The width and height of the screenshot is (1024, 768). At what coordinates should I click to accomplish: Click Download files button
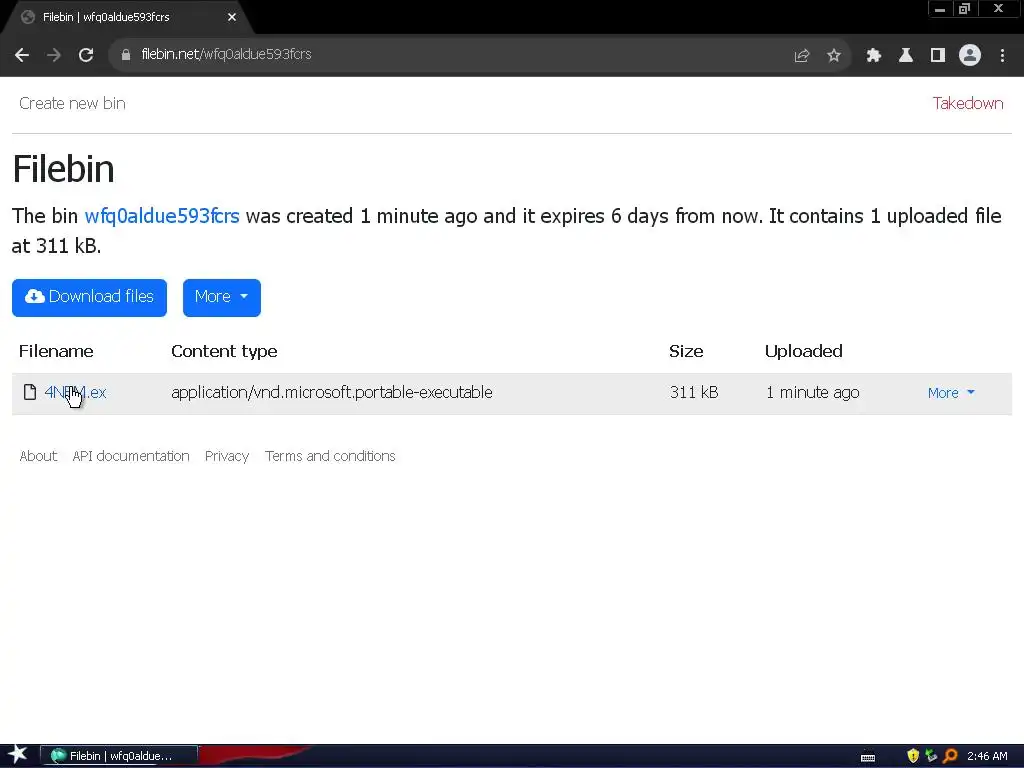[x=89, y=298]
